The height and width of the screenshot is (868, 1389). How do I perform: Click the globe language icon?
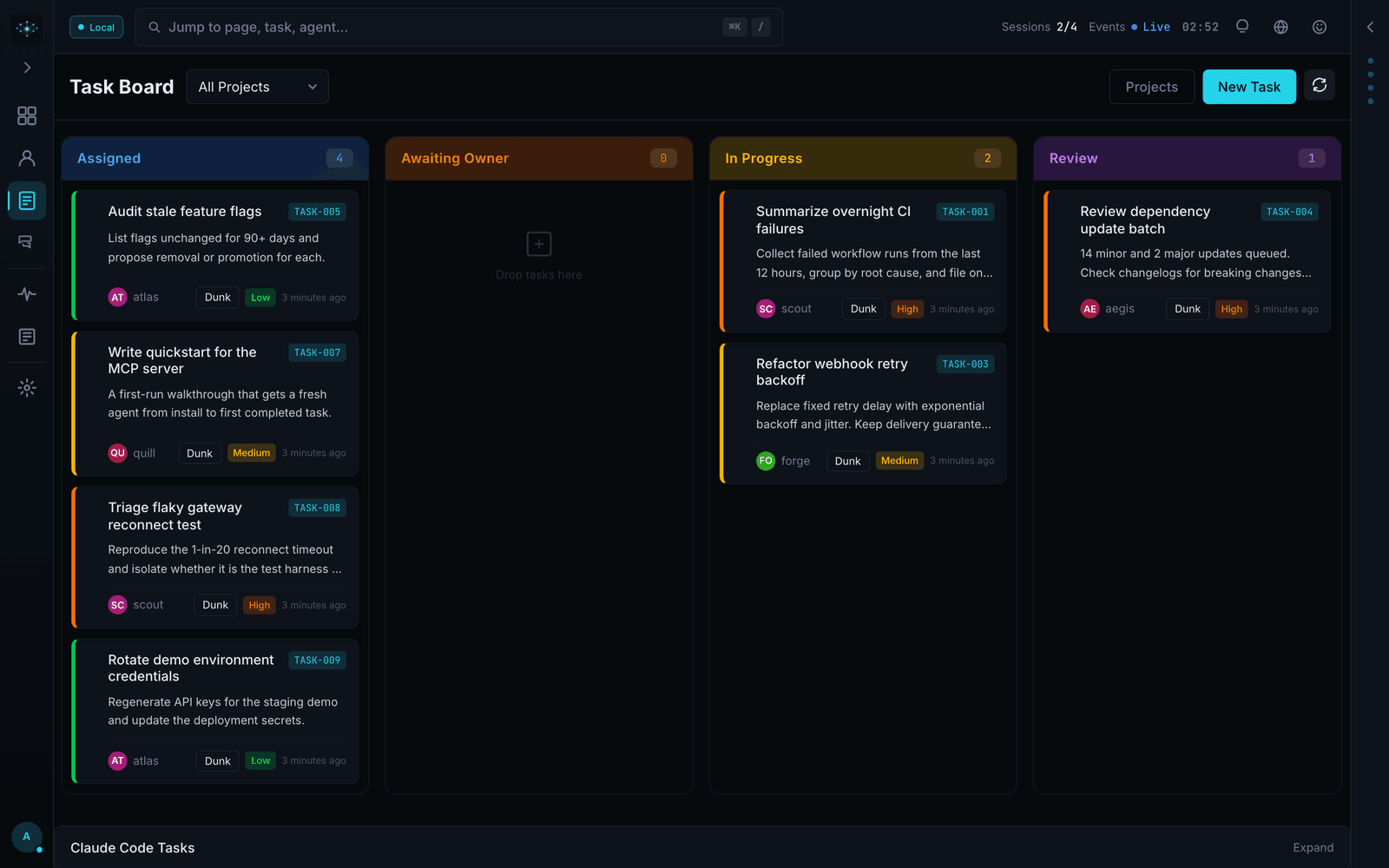pyautogui.click(x=1280, y=27)
